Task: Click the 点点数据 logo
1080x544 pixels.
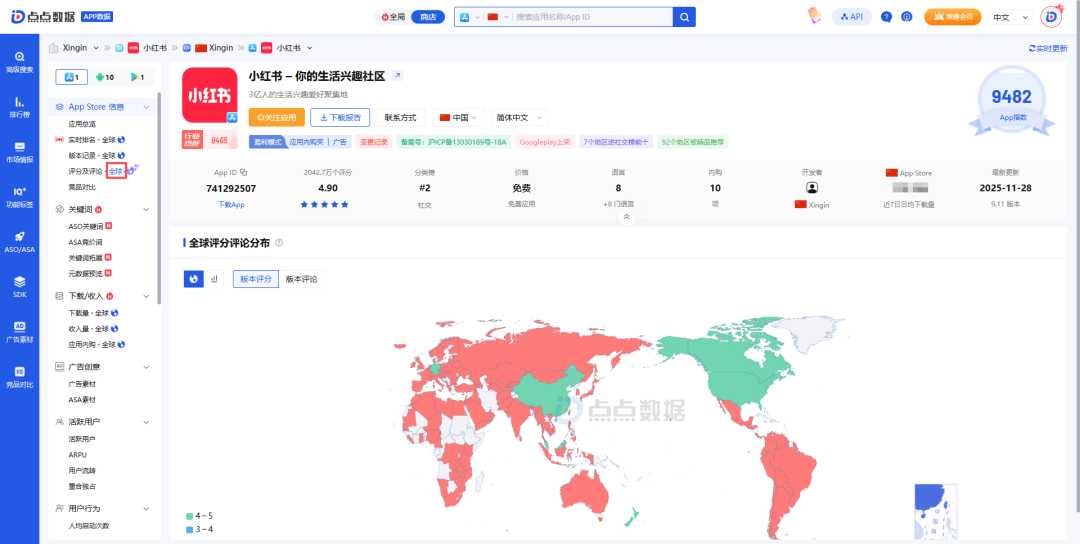Action: click(x=43, y=17)
